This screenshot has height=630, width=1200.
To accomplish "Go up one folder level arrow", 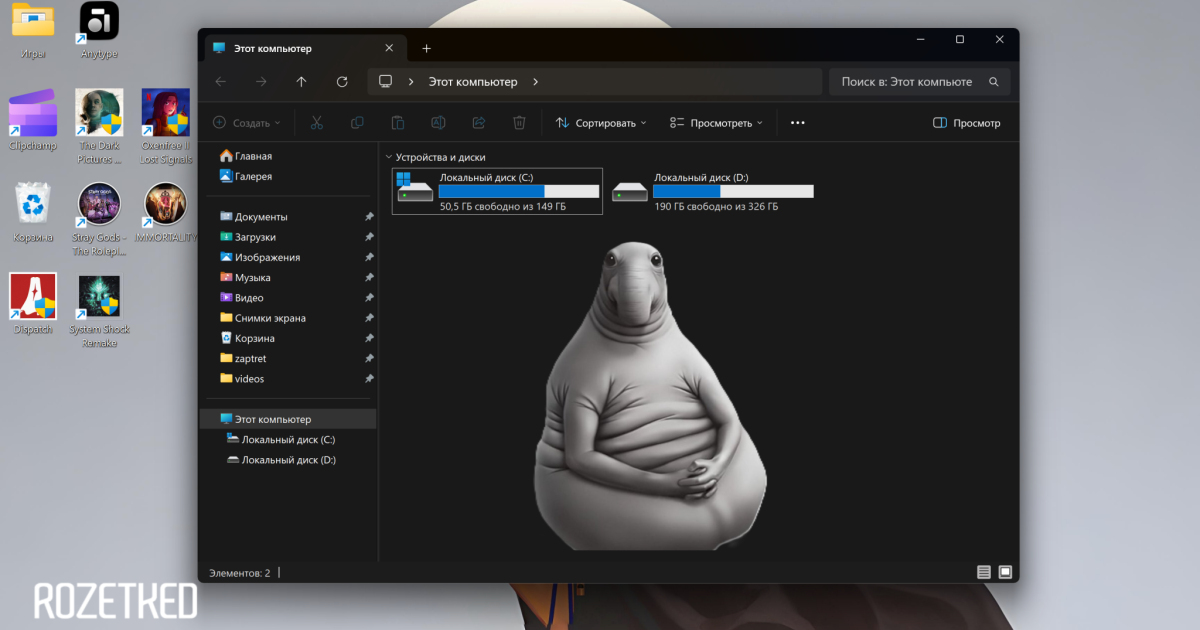I will click(302, 82).
